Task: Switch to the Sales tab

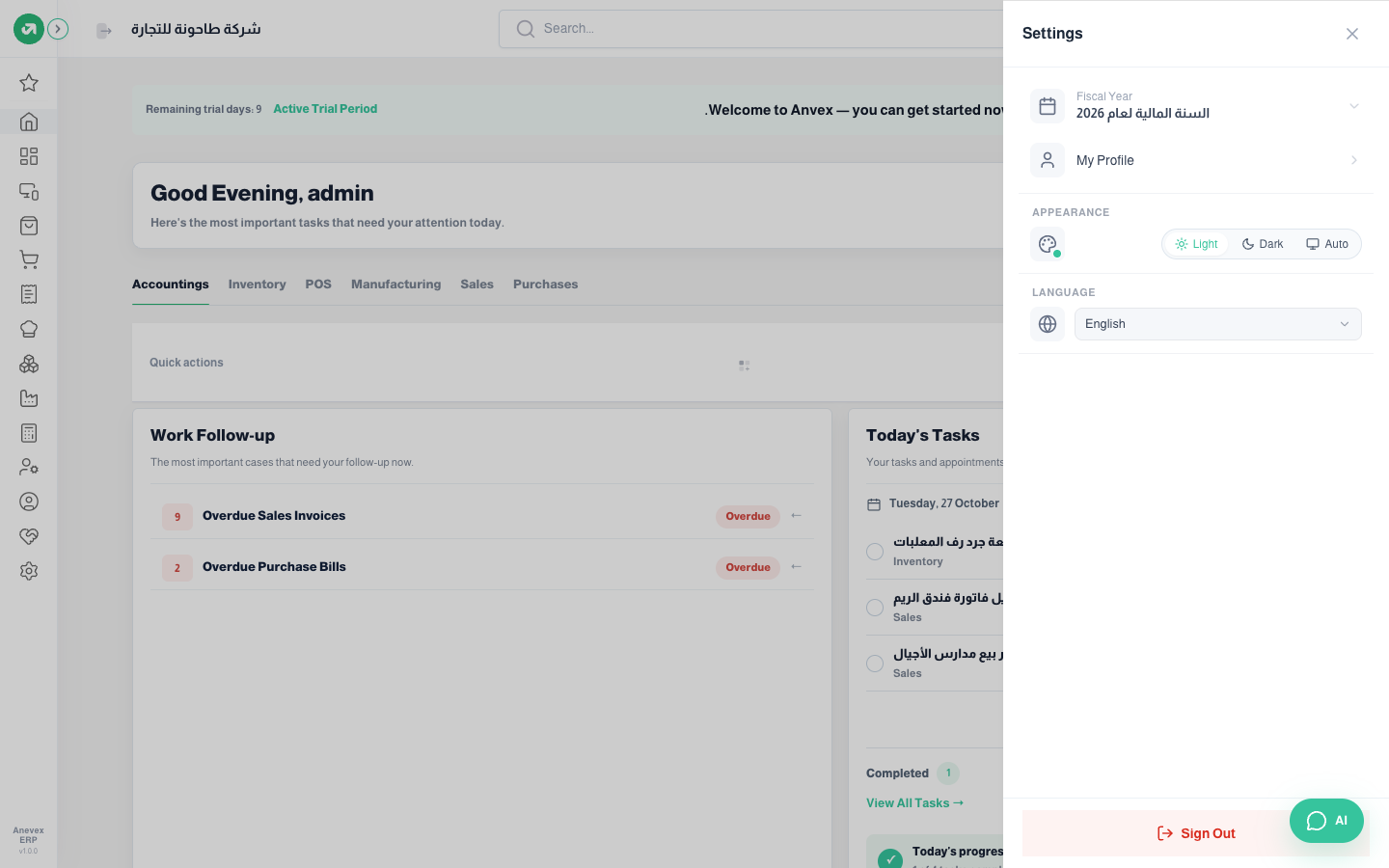Action: (x=477, y=285)
